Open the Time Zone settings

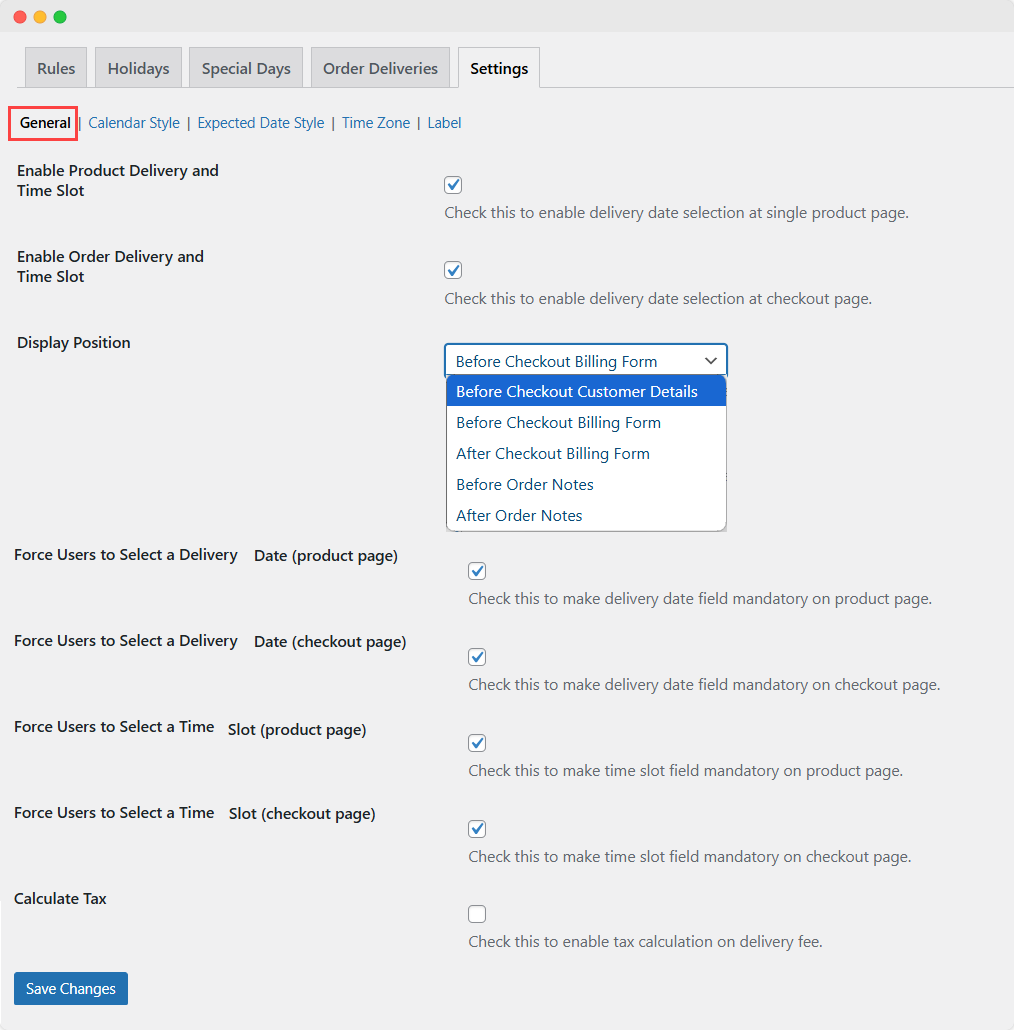coord(375,122)
